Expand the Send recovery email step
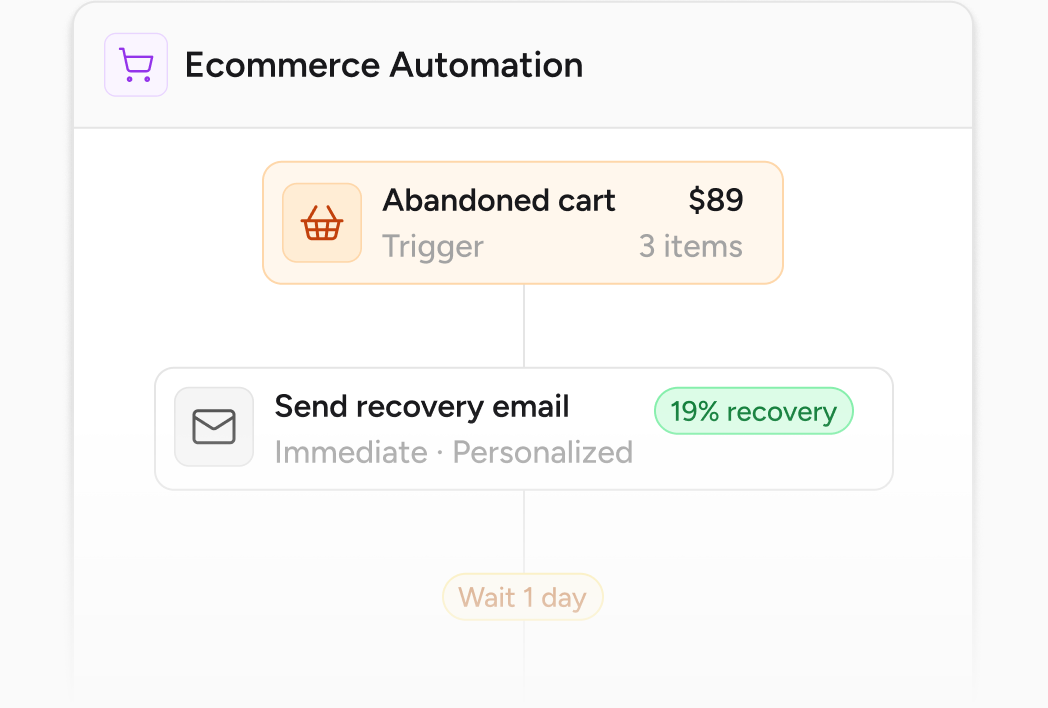The image size is (1048, 708). (522, 428)
